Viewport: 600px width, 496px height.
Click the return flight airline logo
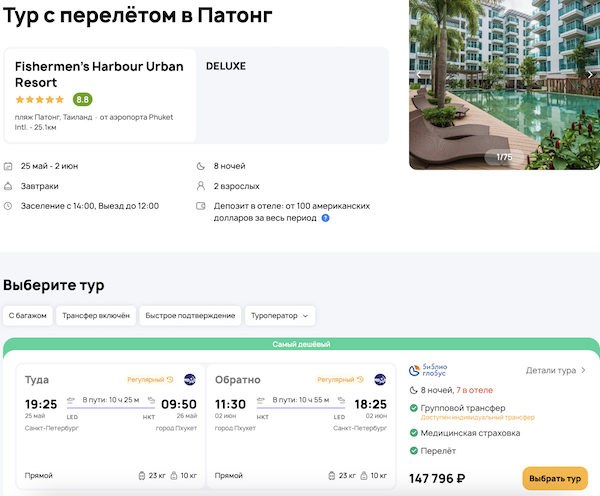coord(380,380)
